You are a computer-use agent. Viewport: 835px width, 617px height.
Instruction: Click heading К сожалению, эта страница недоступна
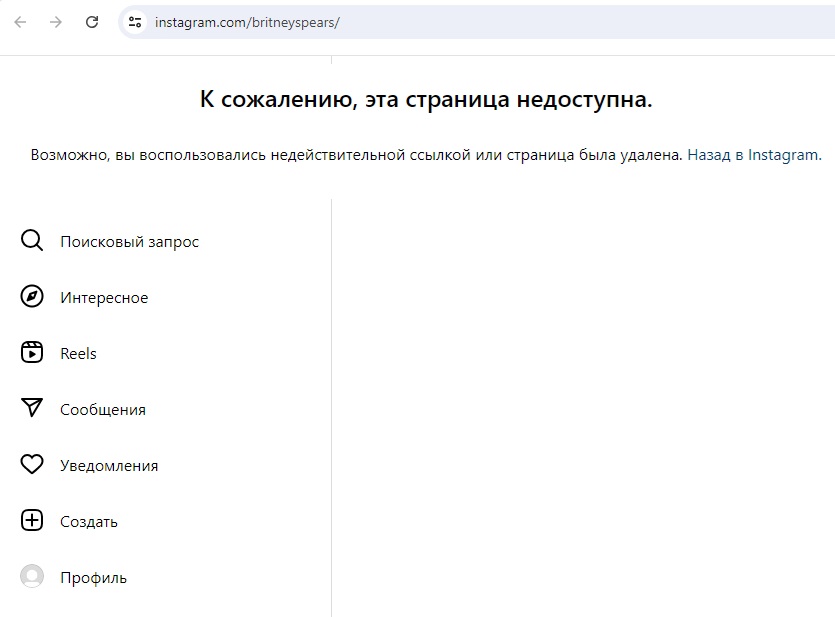(426, 99)
